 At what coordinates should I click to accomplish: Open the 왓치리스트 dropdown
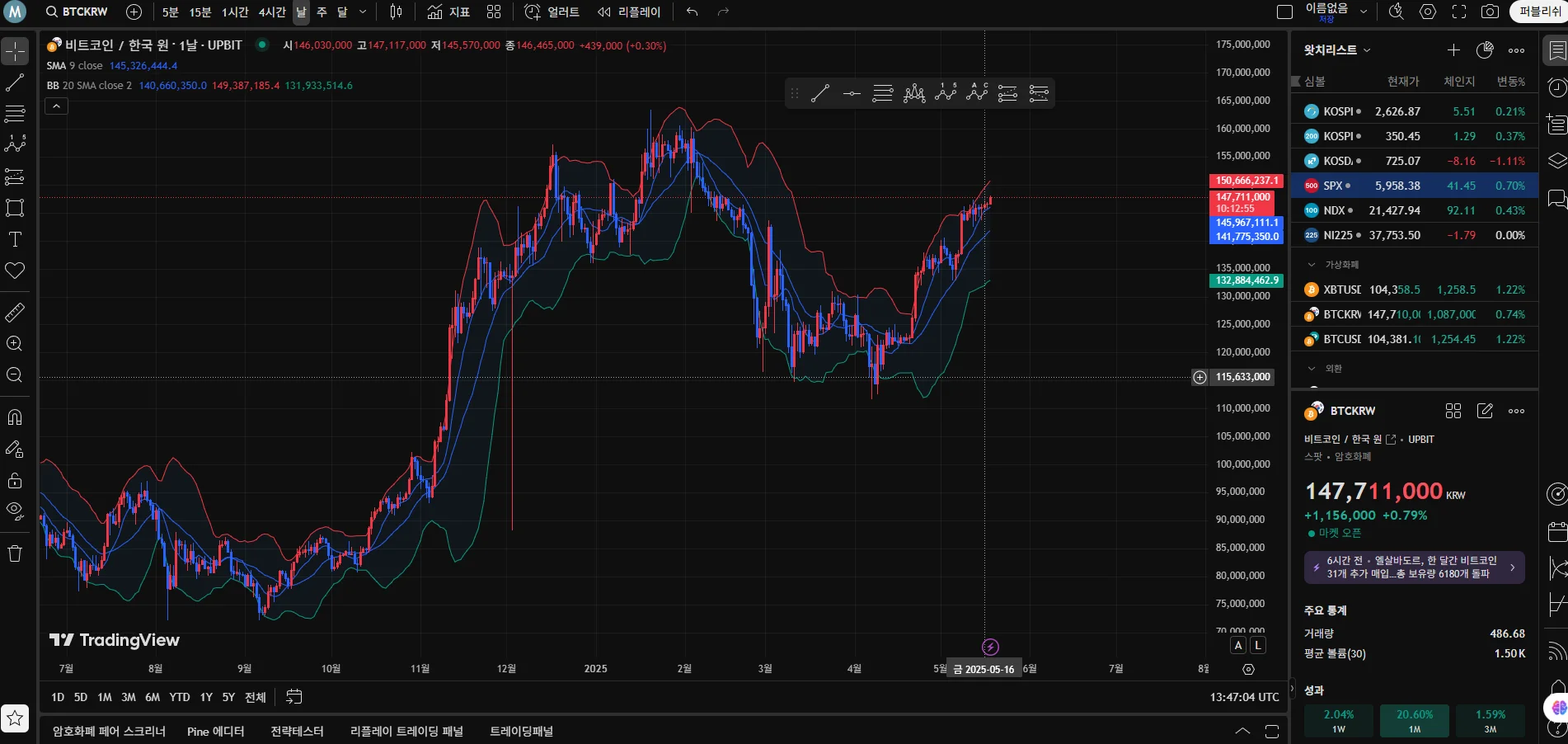tap(1337, 50)
